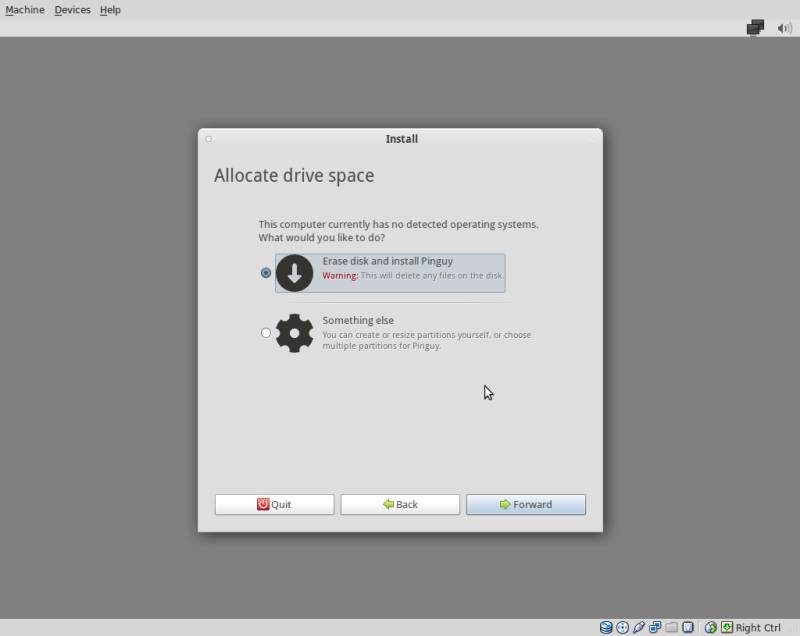This screenshot has width=800, height=636.
Task: Click the Install window menu button
Action: click(209, 139)
